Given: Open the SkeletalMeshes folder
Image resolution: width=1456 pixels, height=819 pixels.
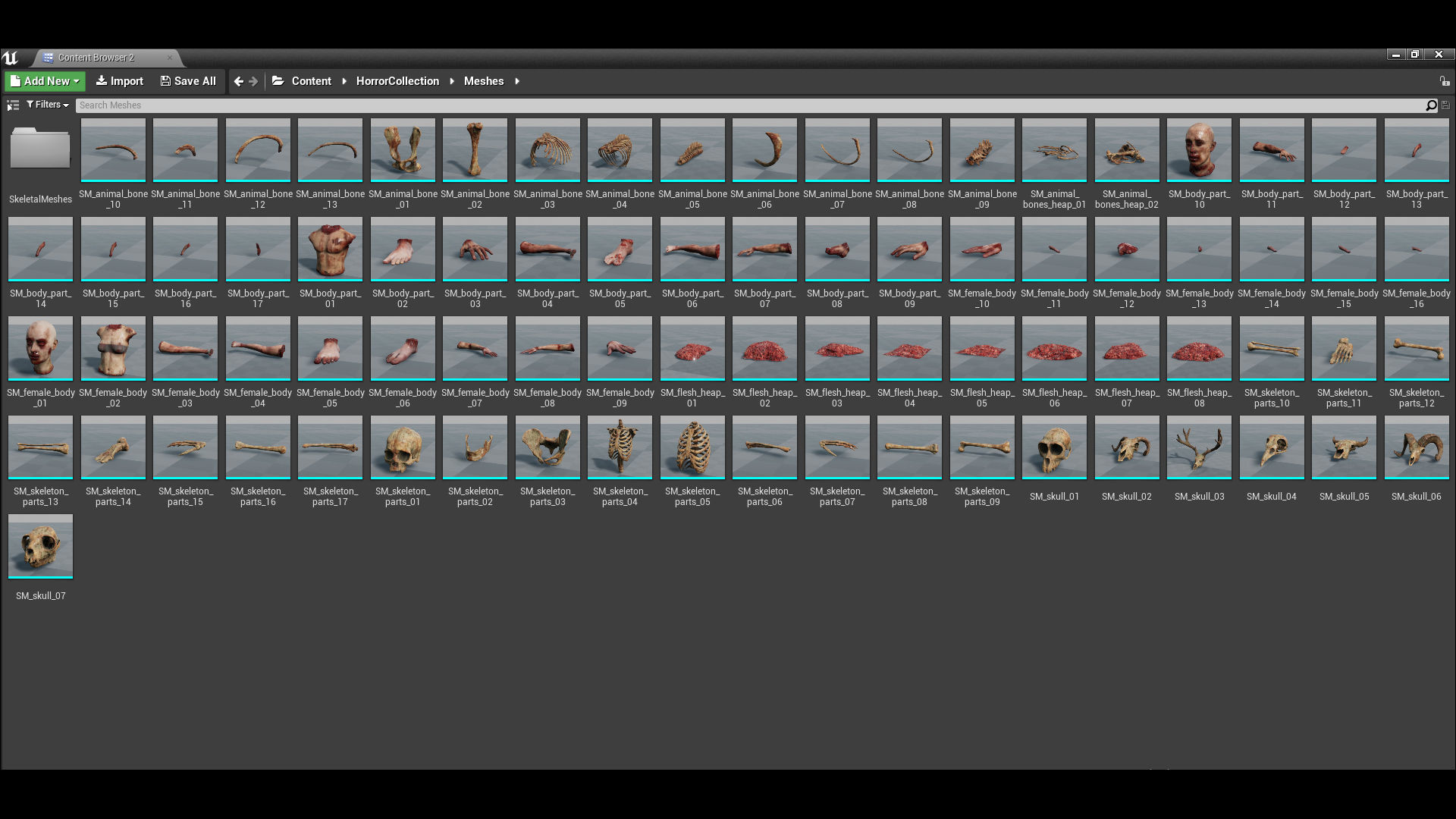Looking at the screenshot, I should pos(40,149).
